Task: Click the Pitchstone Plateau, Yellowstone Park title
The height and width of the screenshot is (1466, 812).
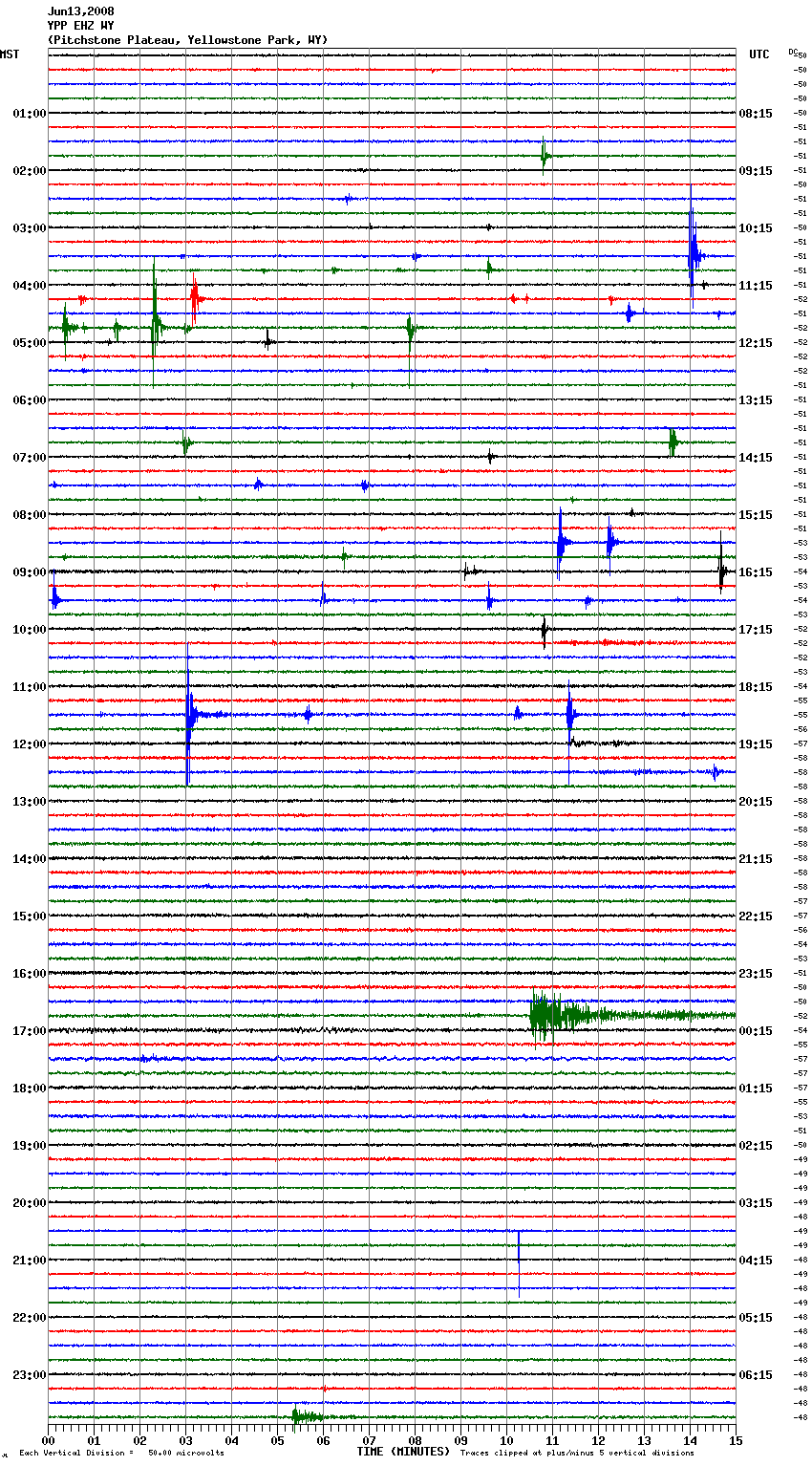Action: [x=187, y=40]
